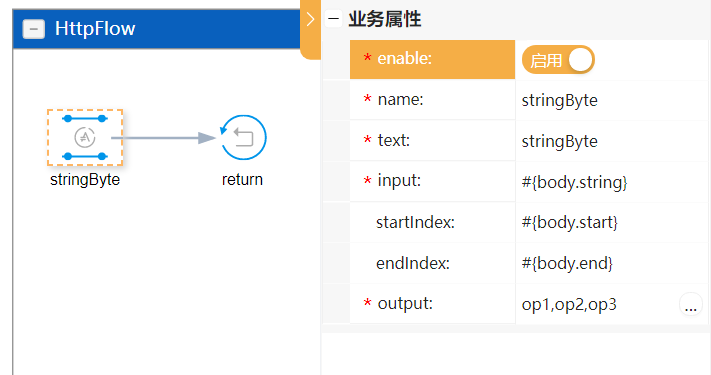Select the stringByte node icon
Image resolution: width=711 pixels, height=375 pixels.
click(x=85, y=137)
